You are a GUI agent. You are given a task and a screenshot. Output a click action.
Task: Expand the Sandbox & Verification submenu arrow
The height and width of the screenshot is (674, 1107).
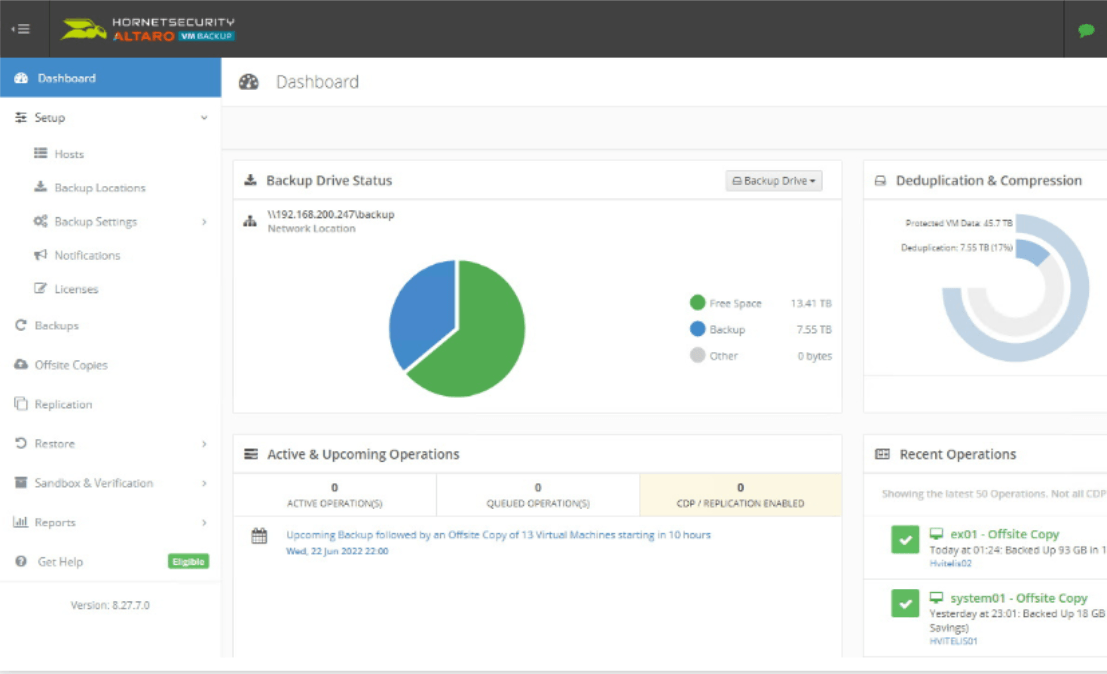click(x=204, y=483)
